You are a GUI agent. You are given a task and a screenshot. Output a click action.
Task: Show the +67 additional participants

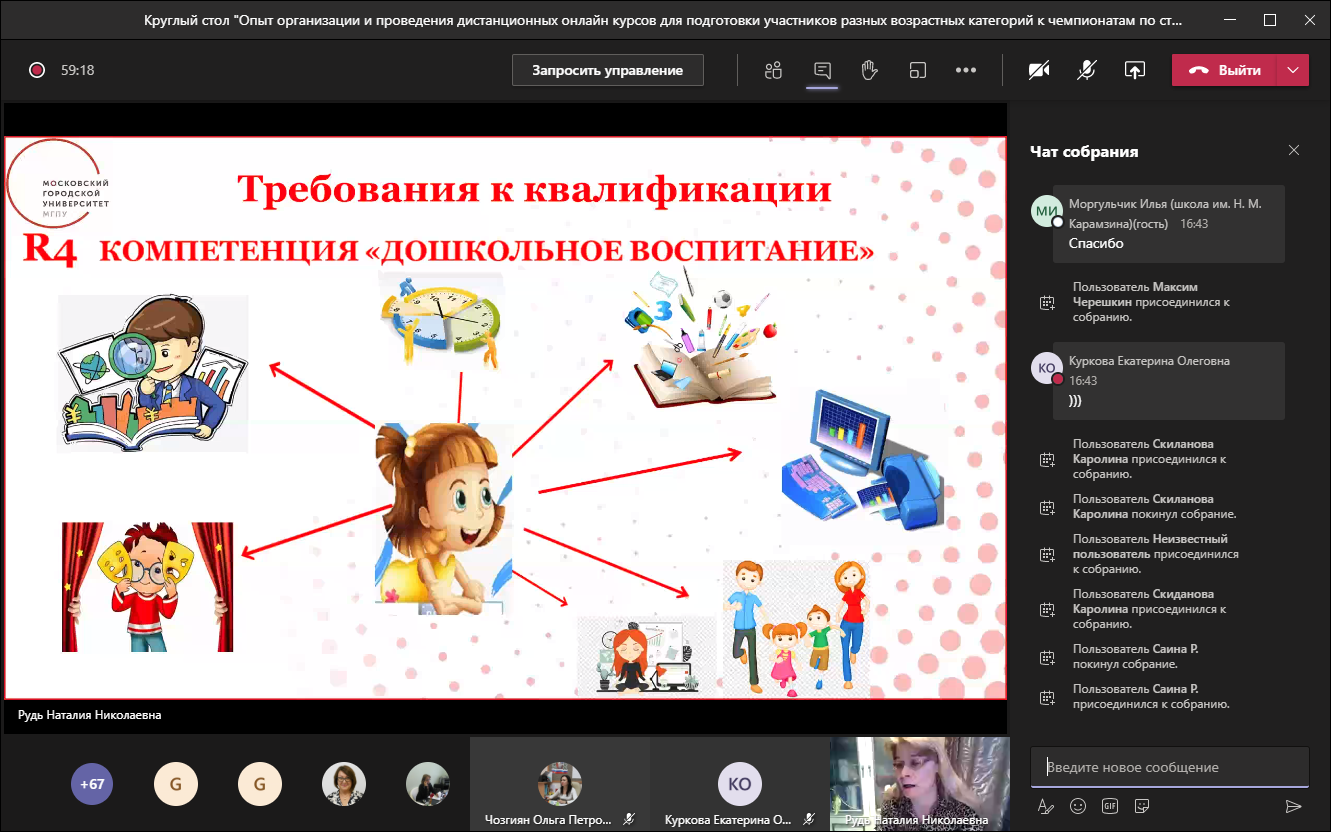click(92, 784)
